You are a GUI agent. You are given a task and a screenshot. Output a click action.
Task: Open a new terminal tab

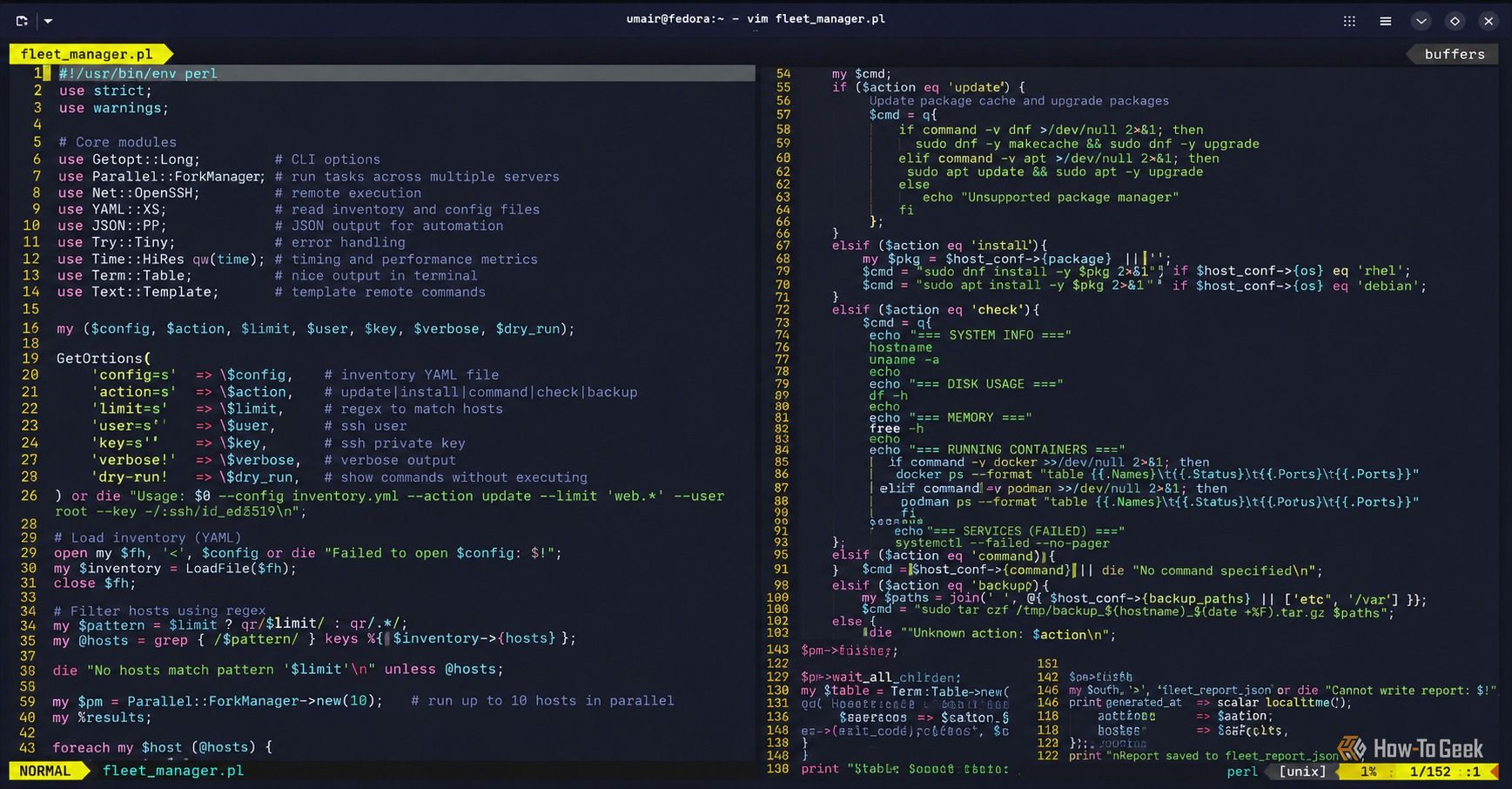(21, 20)
